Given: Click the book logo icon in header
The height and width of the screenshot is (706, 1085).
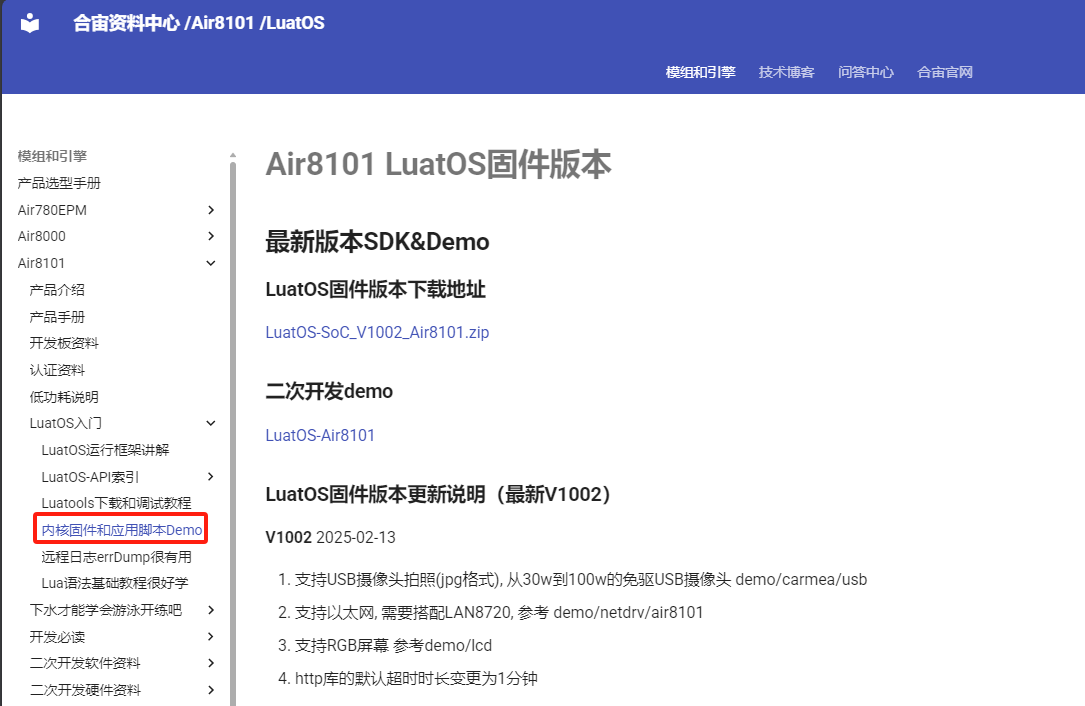Looking at the screenshot, I should coord(30,24).
